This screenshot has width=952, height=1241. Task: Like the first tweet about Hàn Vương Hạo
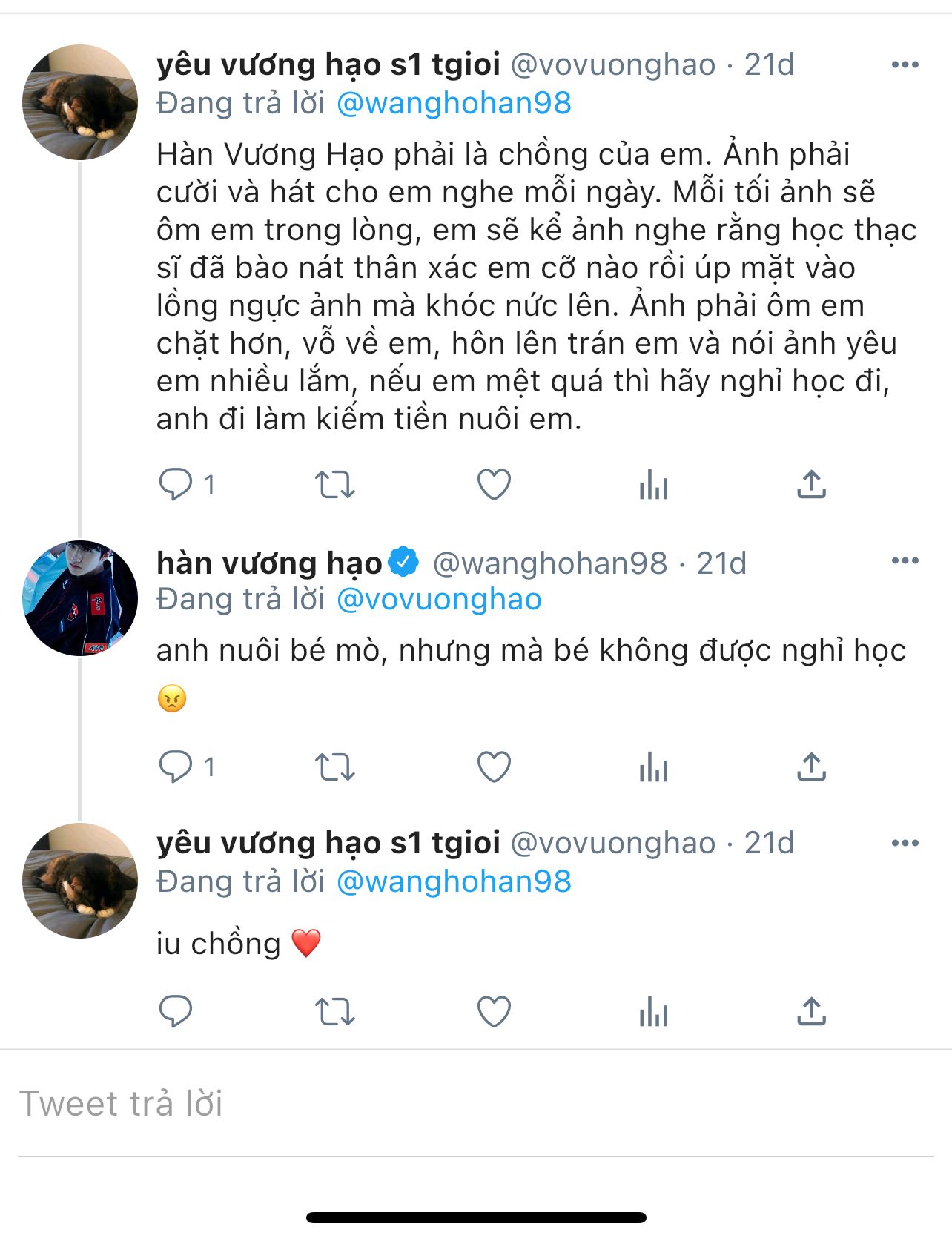point(494,485)
